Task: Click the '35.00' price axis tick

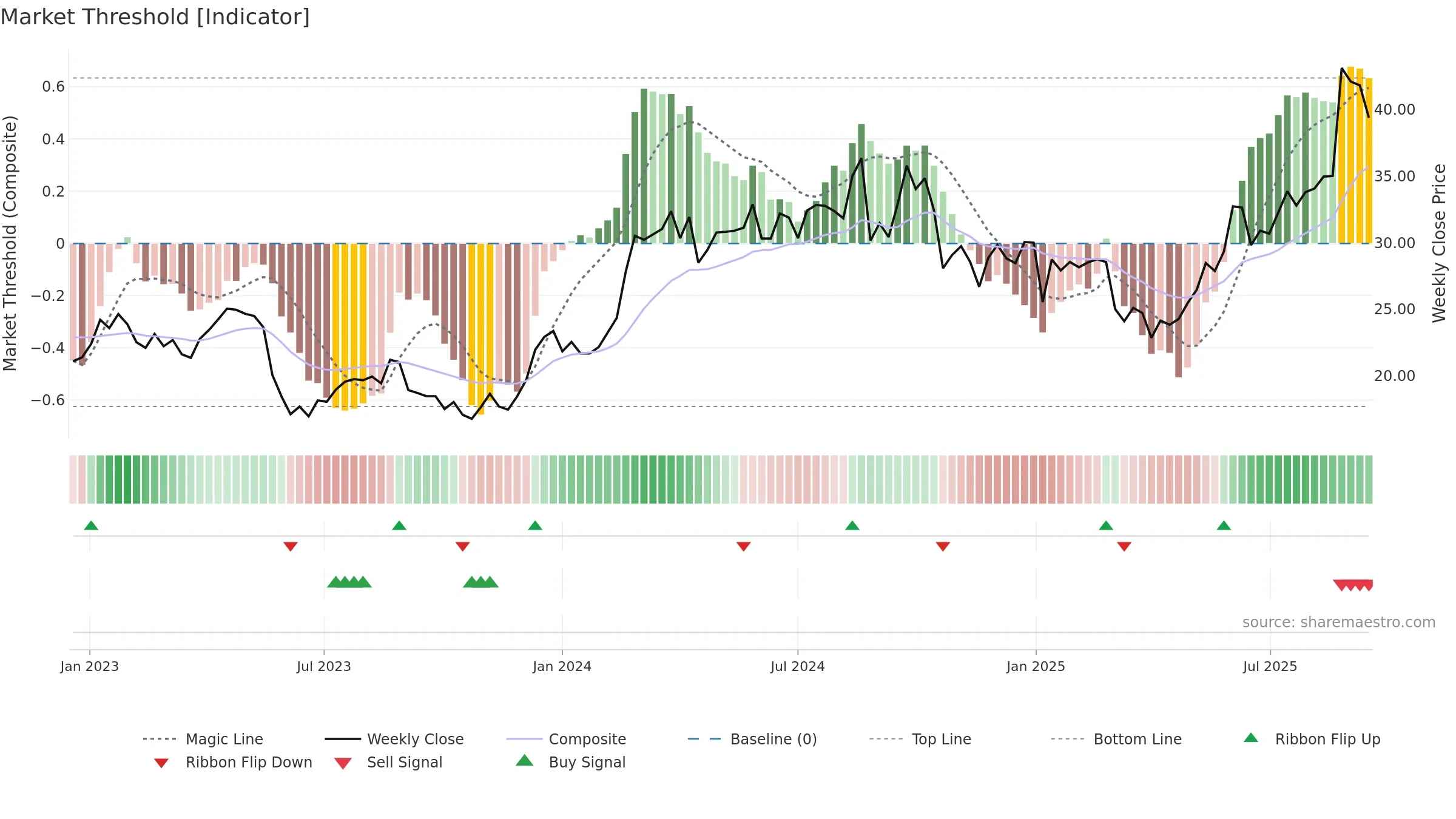Action: 1395,177
